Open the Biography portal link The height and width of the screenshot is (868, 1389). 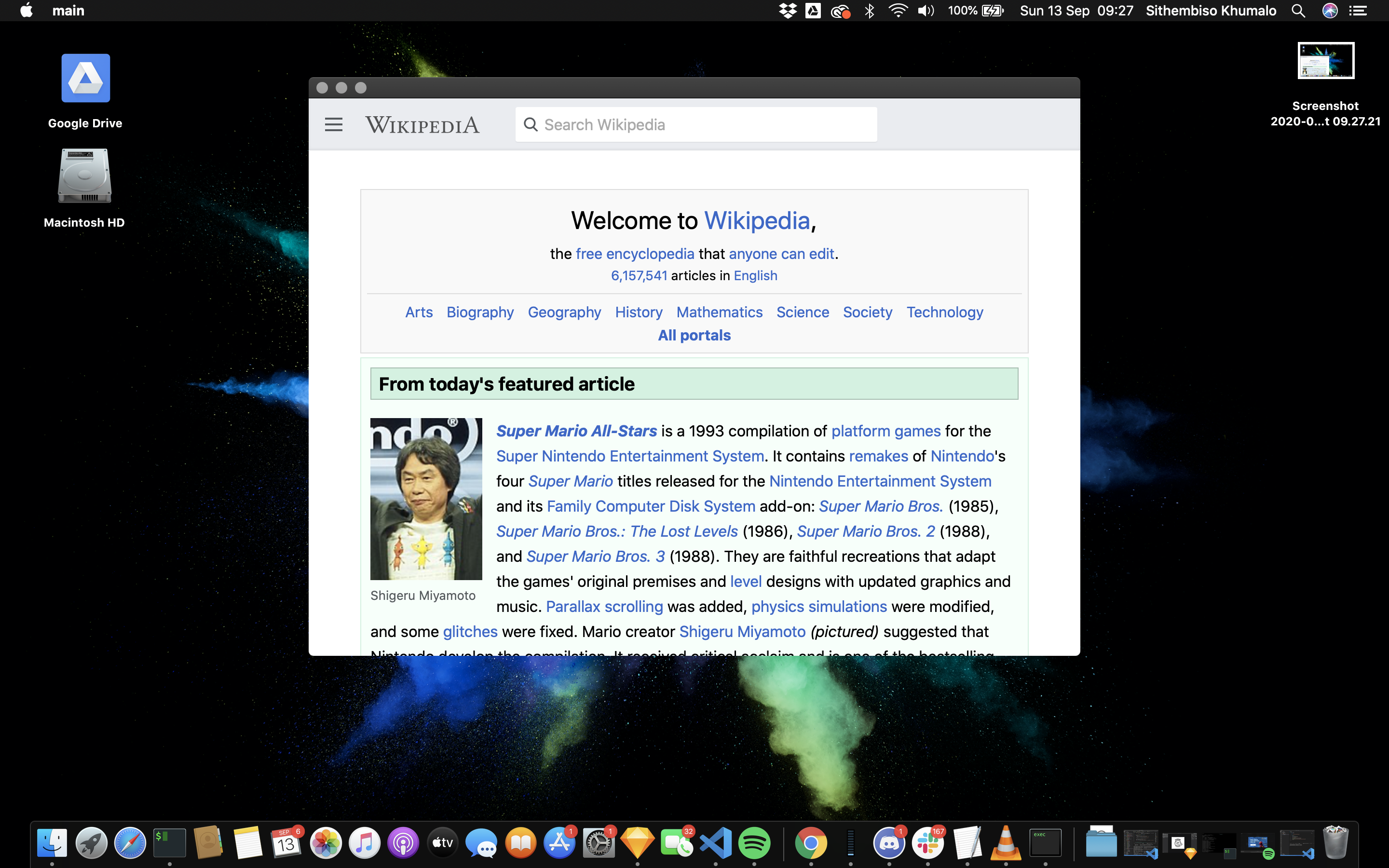pyautogui.click(x=480, y=312)
